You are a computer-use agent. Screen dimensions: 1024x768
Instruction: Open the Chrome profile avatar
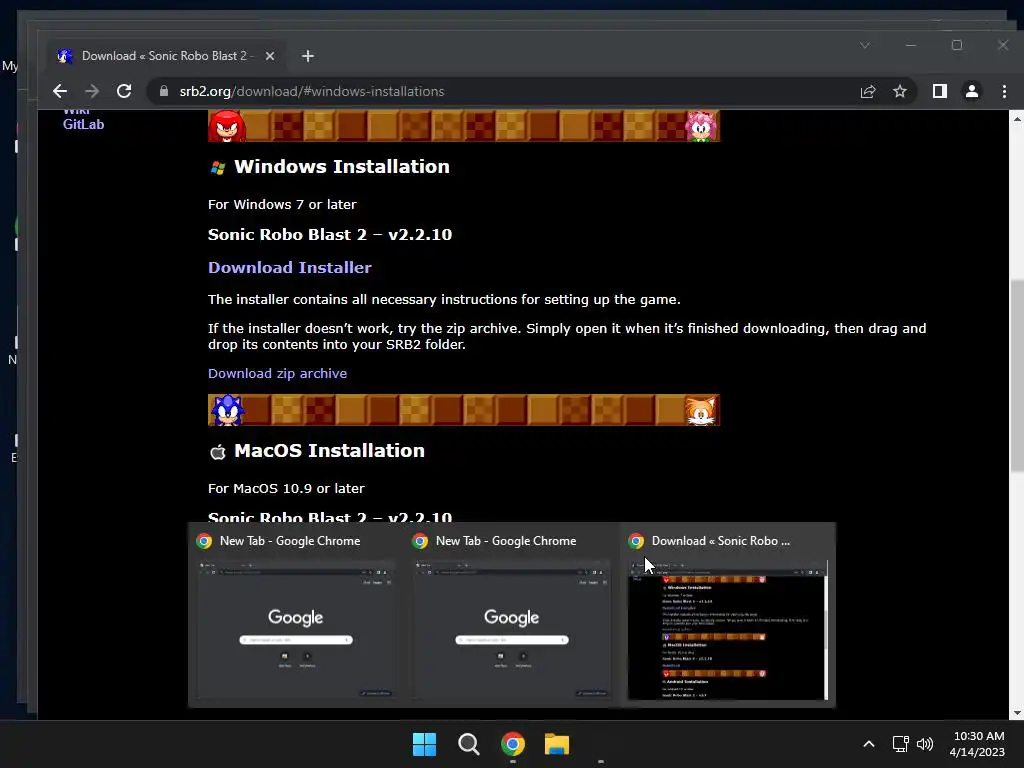[x=972, y=91]
